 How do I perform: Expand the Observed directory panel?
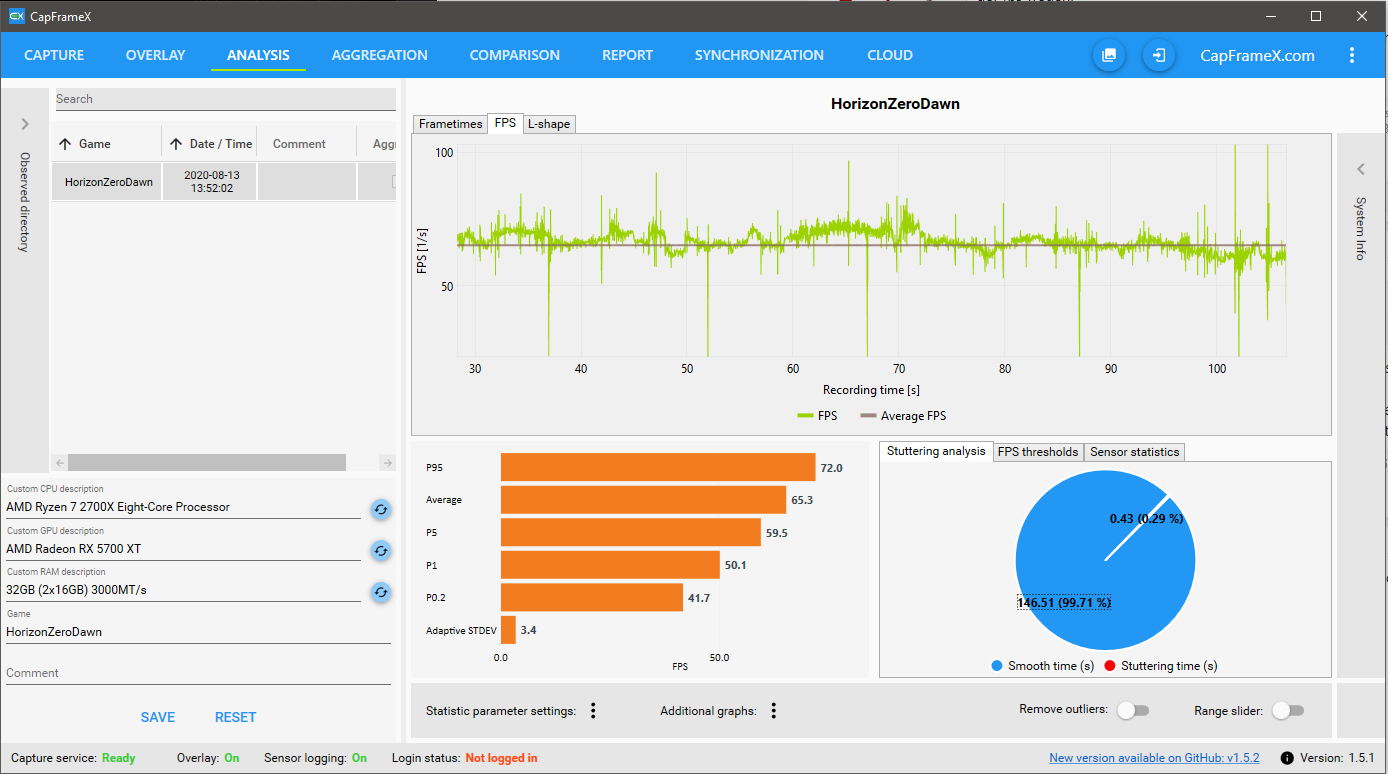tap(25, 124)
